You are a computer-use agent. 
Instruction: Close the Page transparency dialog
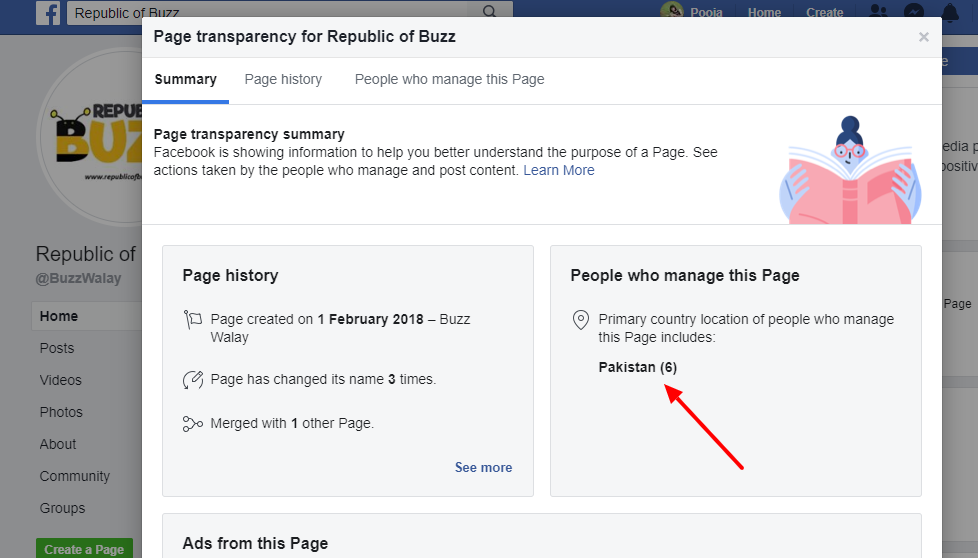click(x=923, y=37)
